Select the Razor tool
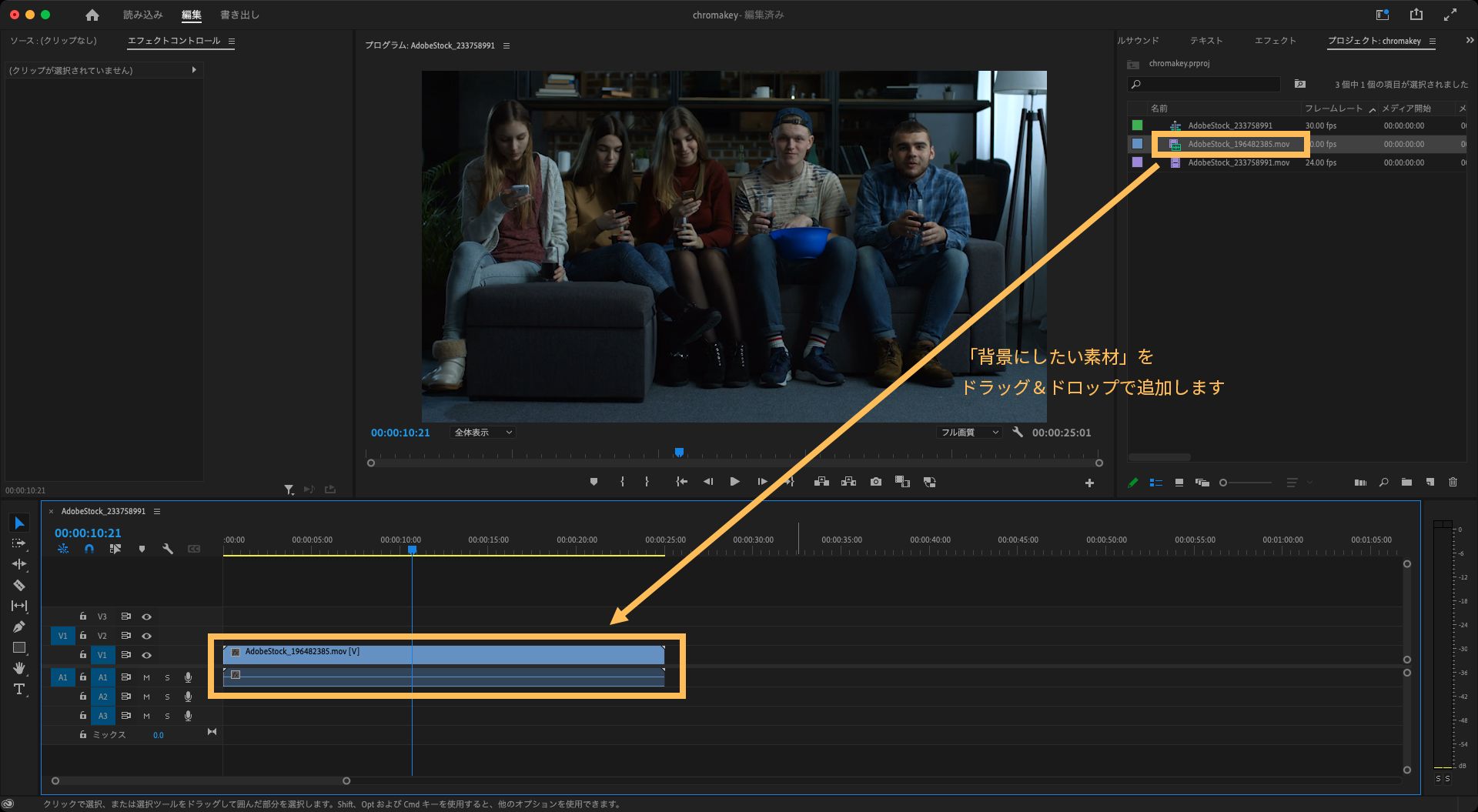Viewport: 1478px width, 812px height. point(19,585)
